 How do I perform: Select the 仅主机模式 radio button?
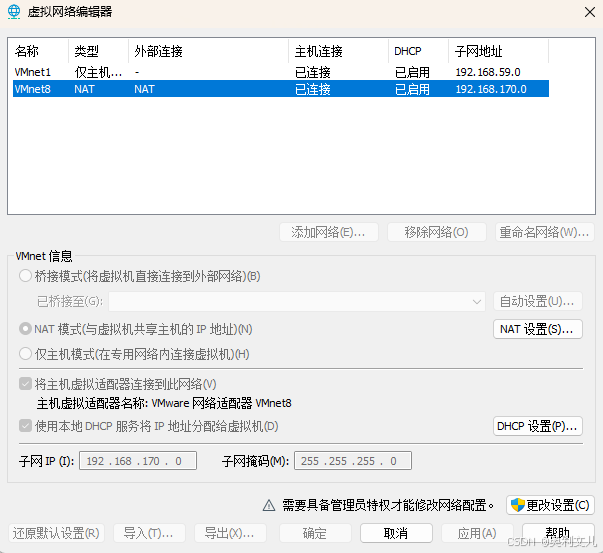pos(25,354)
